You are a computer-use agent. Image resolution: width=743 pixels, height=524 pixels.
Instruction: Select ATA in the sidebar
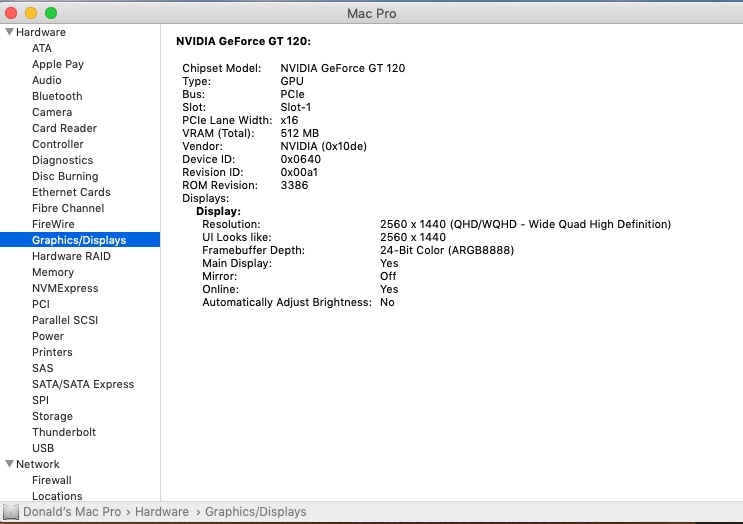click(x=42, y=48)
